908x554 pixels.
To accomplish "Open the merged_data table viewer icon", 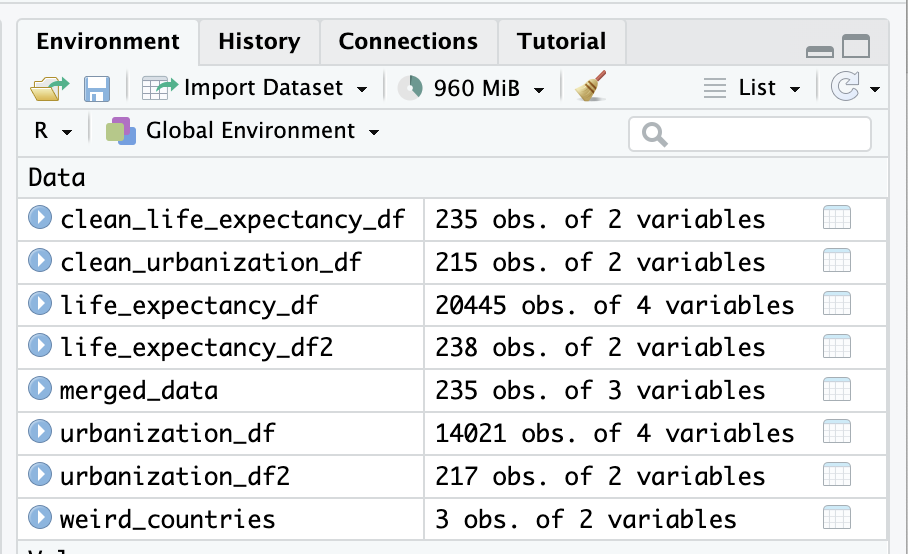I will click(x=836, y=390).
